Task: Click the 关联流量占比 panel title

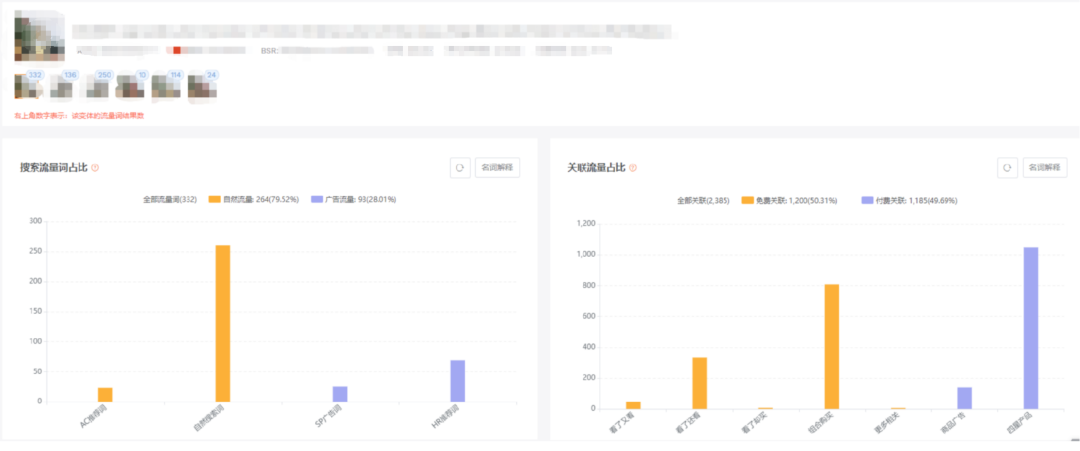Action: (596, 167)
